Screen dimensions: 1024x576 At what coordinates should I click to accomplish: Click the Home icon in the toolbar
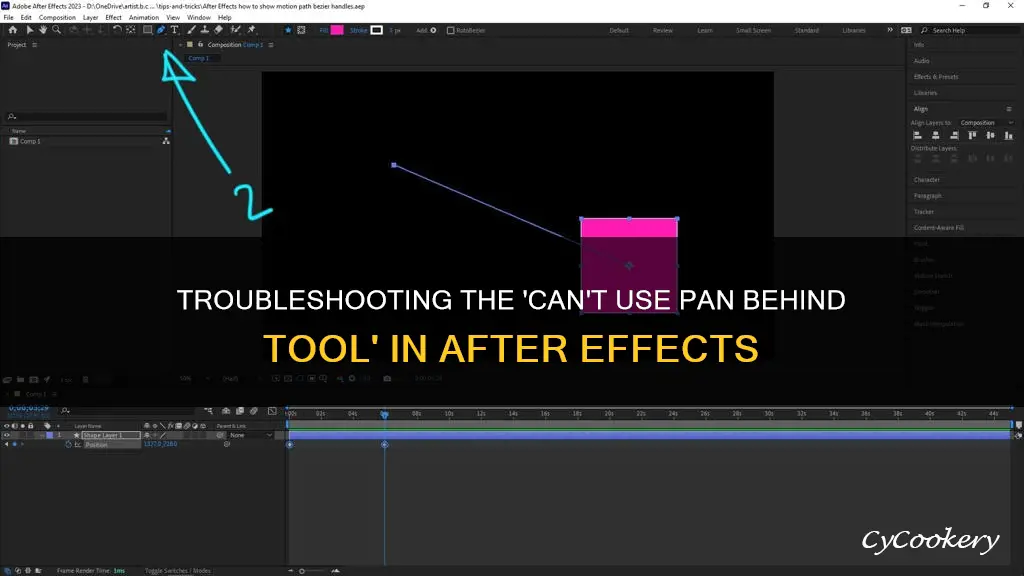(x=12, y=30)
